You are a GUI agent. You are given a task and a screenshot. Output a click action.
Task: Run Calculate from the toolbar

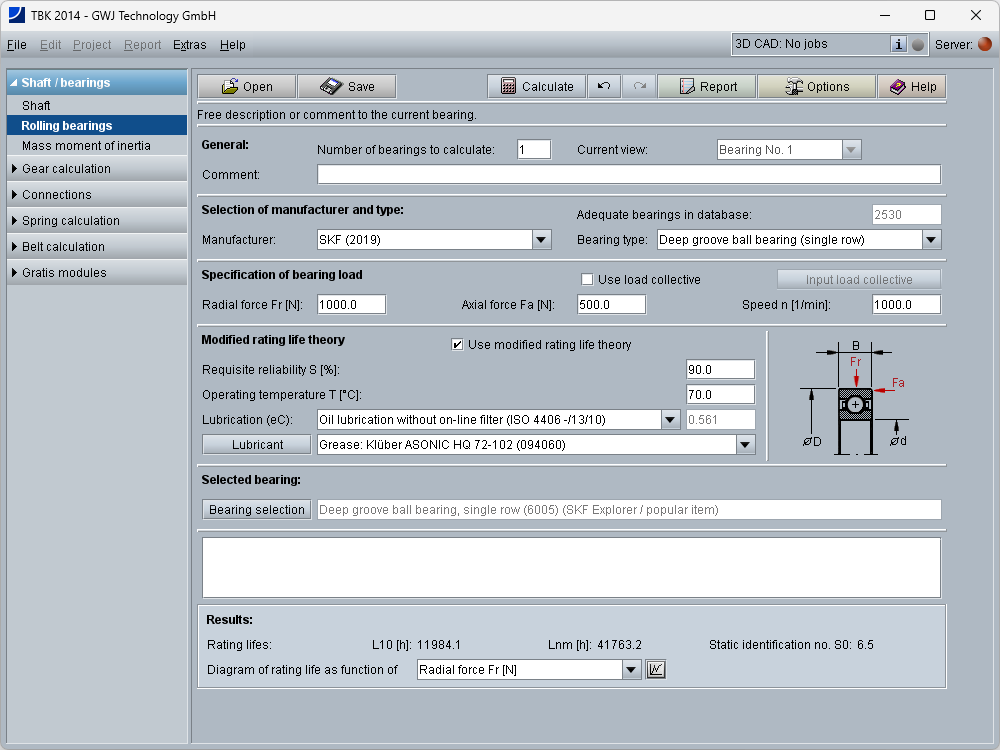pos(536,87)
